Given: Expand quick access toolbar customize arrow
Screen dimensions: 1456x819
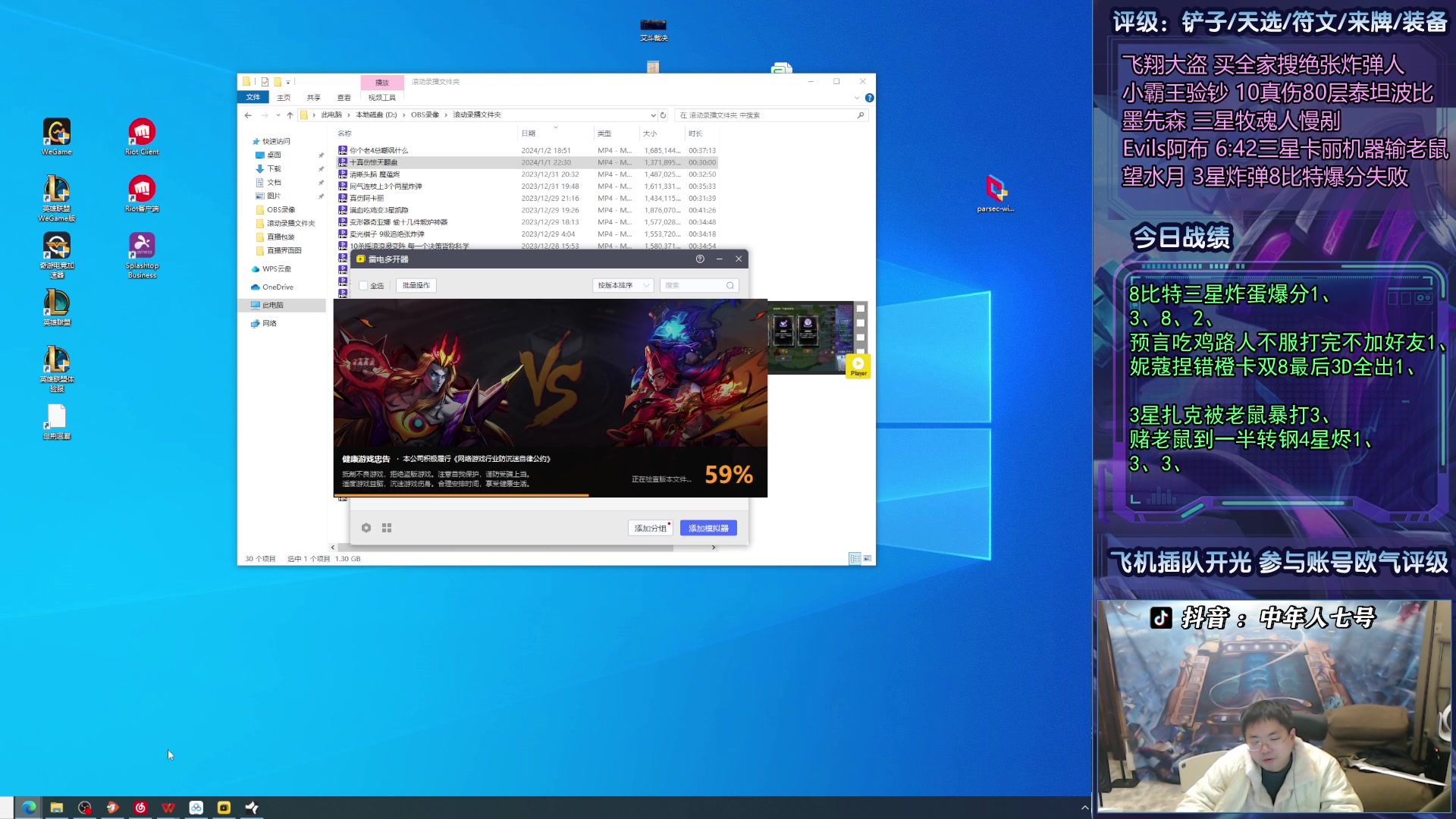Looking at the screenshot, I should click(288, 82).
